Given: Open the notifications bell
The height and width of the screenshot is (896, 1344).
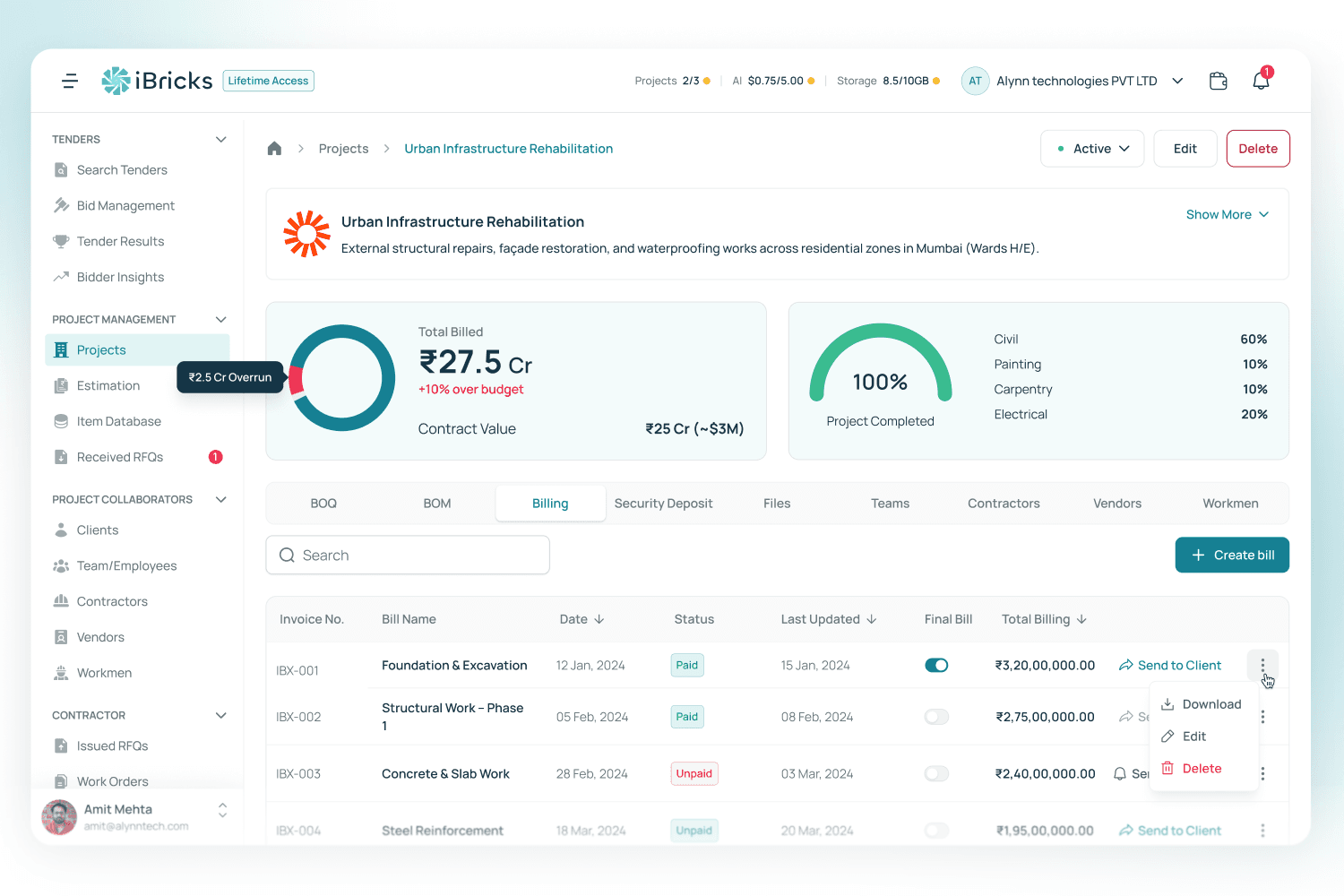Looking at the screenshot, I should pyautogui.click(x=1261, y=81).
